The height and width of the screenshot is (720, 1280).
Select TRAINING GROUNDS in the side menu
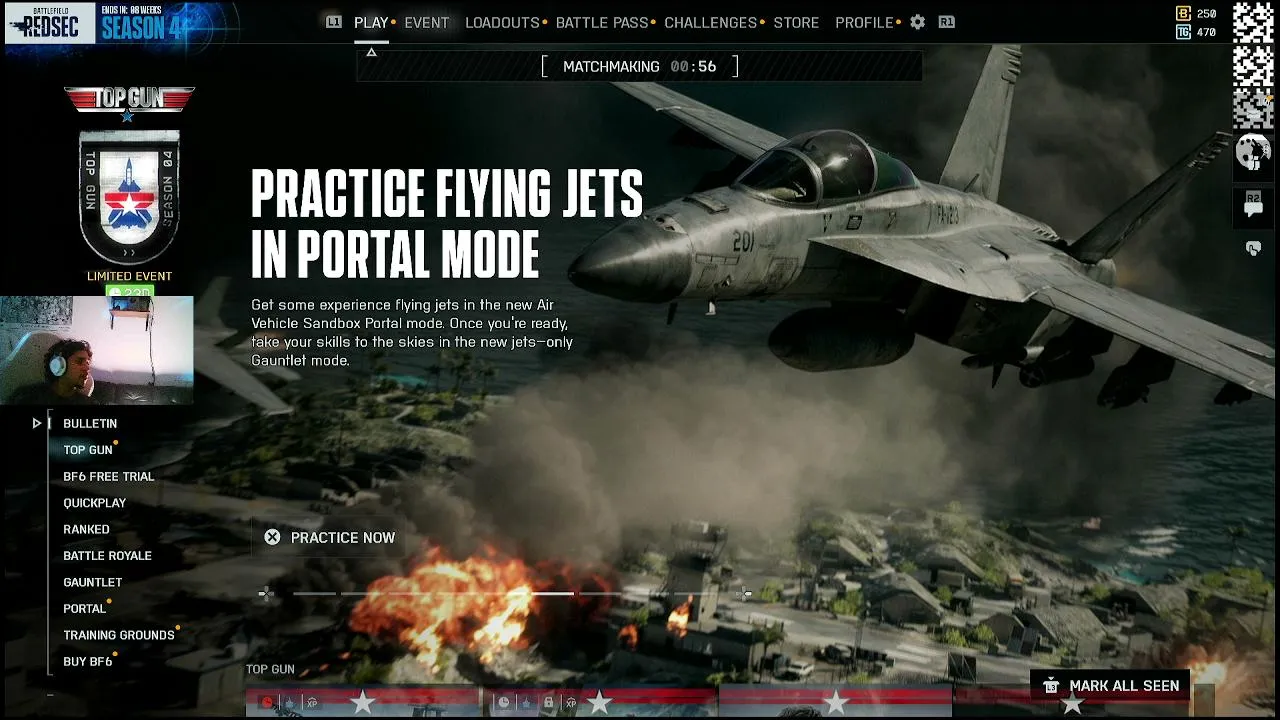point(119,635)
